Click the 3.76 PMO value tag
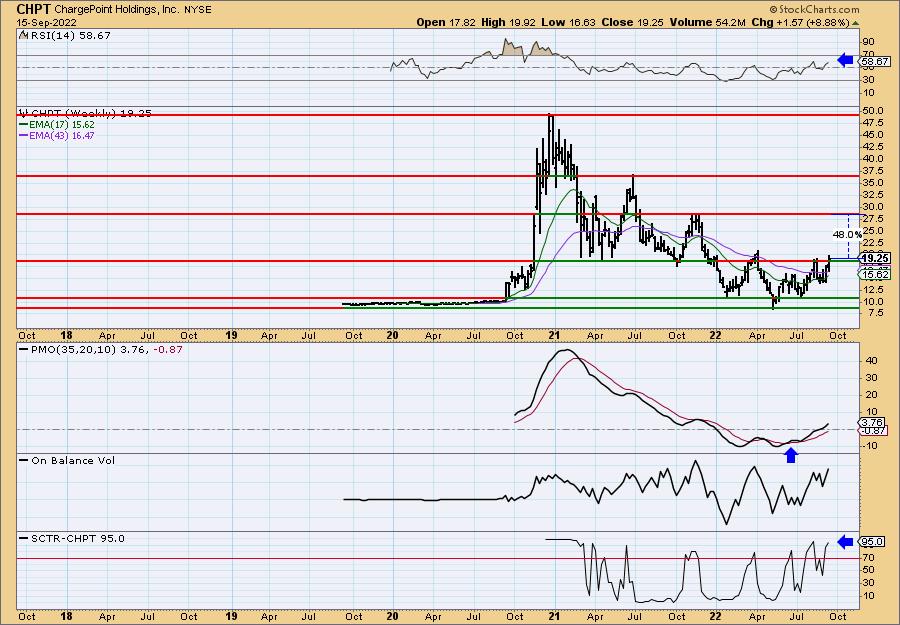The width and height of the screenshot is (900, 625). pos(872,423)
